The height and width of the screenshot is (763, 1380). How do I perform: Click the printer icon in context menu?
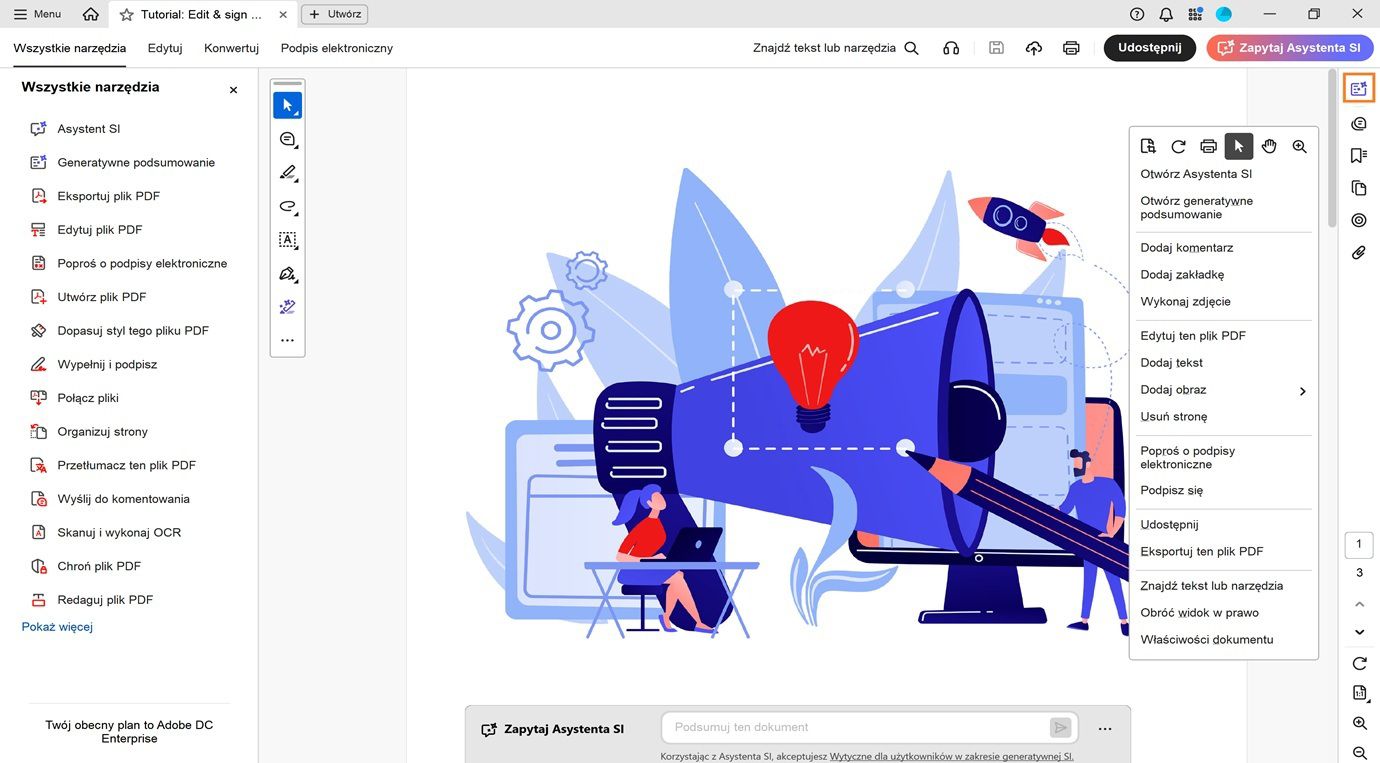[1208, 146]
